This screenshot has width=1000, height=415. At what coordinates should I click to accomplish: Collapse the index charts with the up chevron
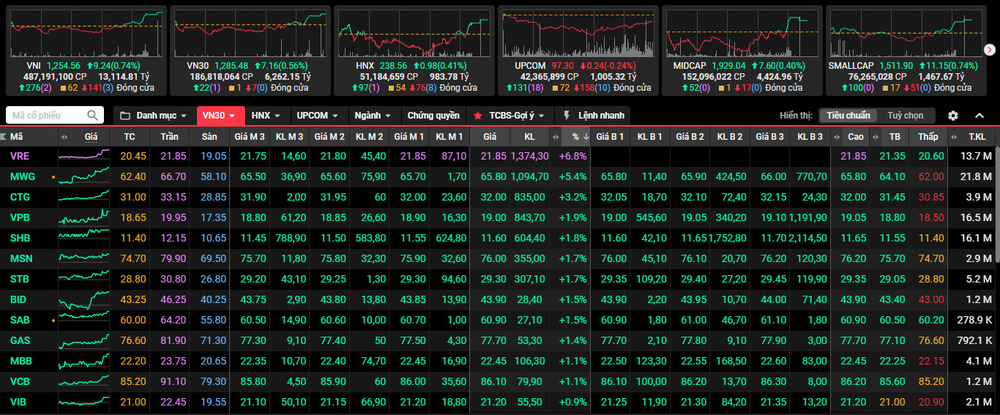(980, 115)
